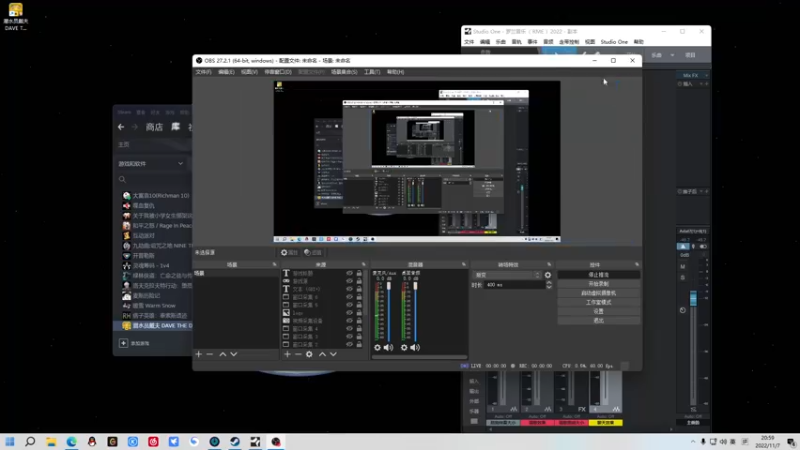Viewport: 800px width, 450px height.
Task: Open the OBS Edit menu
Action: pyautogui.click(x=226, y=72)
